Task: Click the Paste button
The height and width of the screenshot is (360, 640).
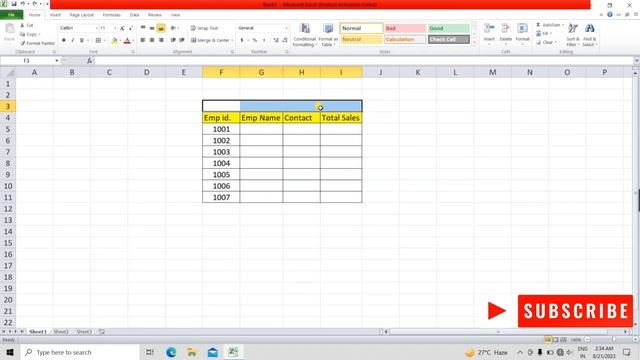Action: click(9, 33)
